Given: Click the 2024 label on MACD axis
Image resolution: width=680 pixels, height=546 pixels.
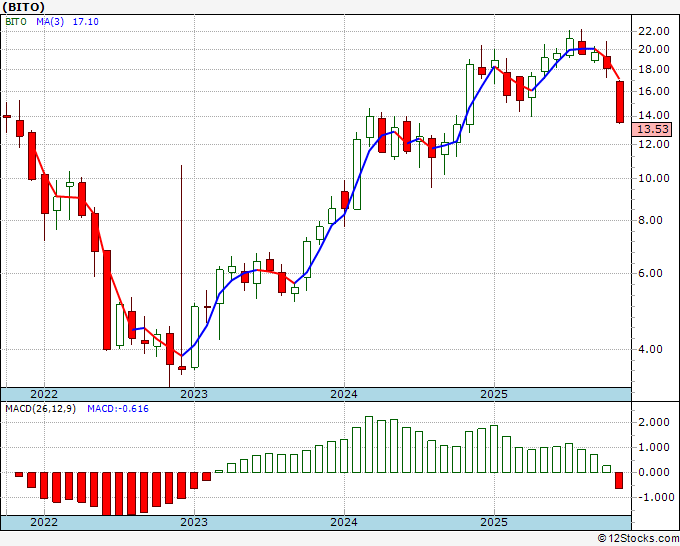Looking at the screenshot, I should click(344, 522).
